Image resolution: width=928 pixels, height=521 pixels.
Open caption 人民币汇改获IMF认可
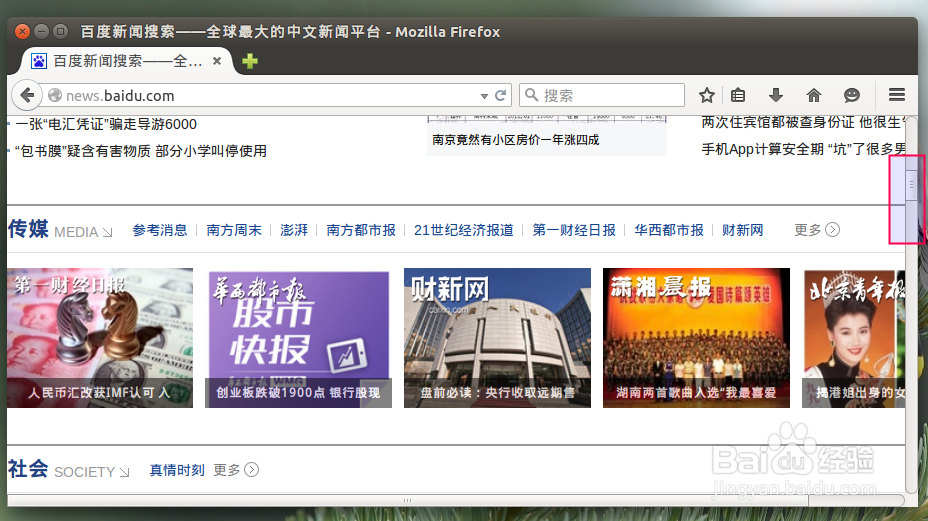pos(99,393)
